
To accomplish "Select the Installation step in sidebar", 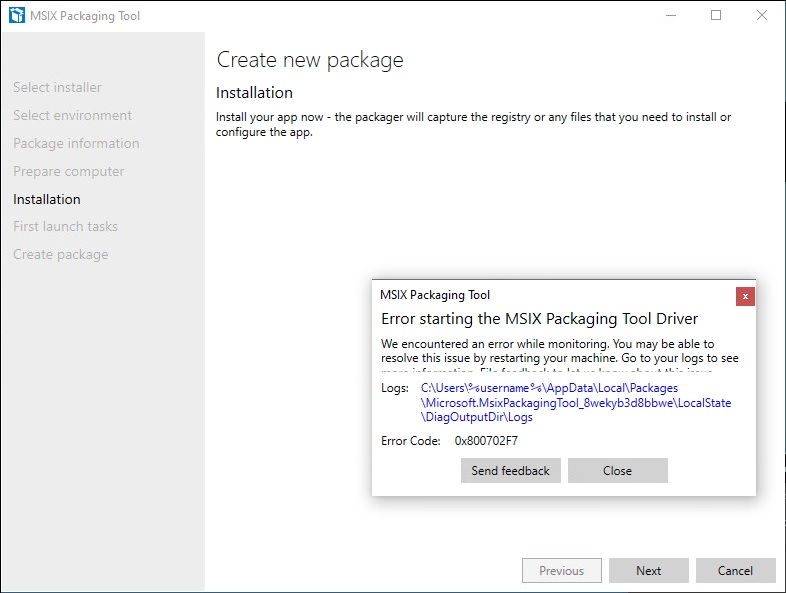I will 47,200.
